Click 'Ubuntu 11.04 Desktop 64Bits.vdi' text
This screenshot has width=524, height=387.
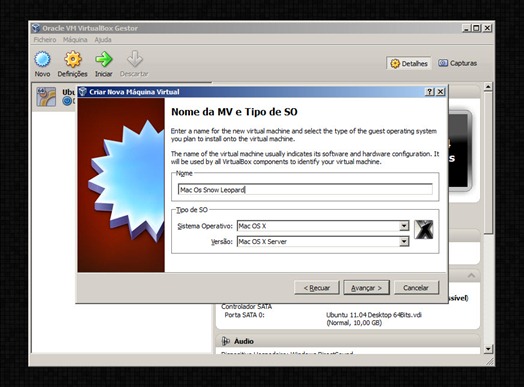pyautogui.click(x=374, y=315)
